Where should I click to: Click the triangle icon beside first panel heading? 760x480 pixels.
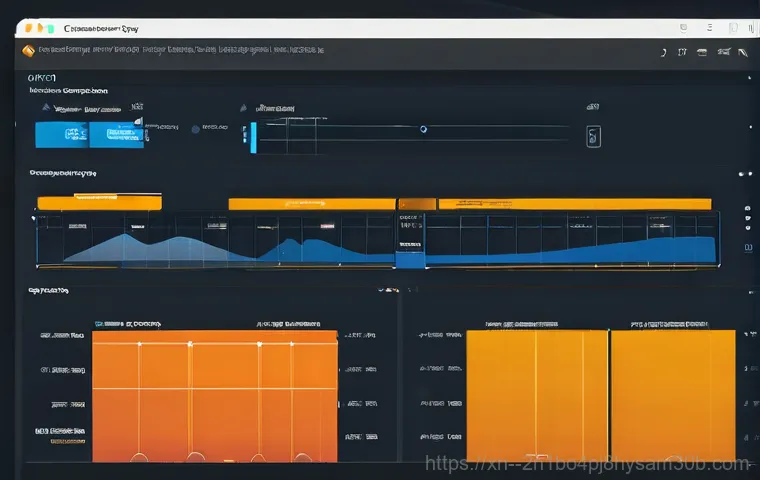[x=46, y=107]
